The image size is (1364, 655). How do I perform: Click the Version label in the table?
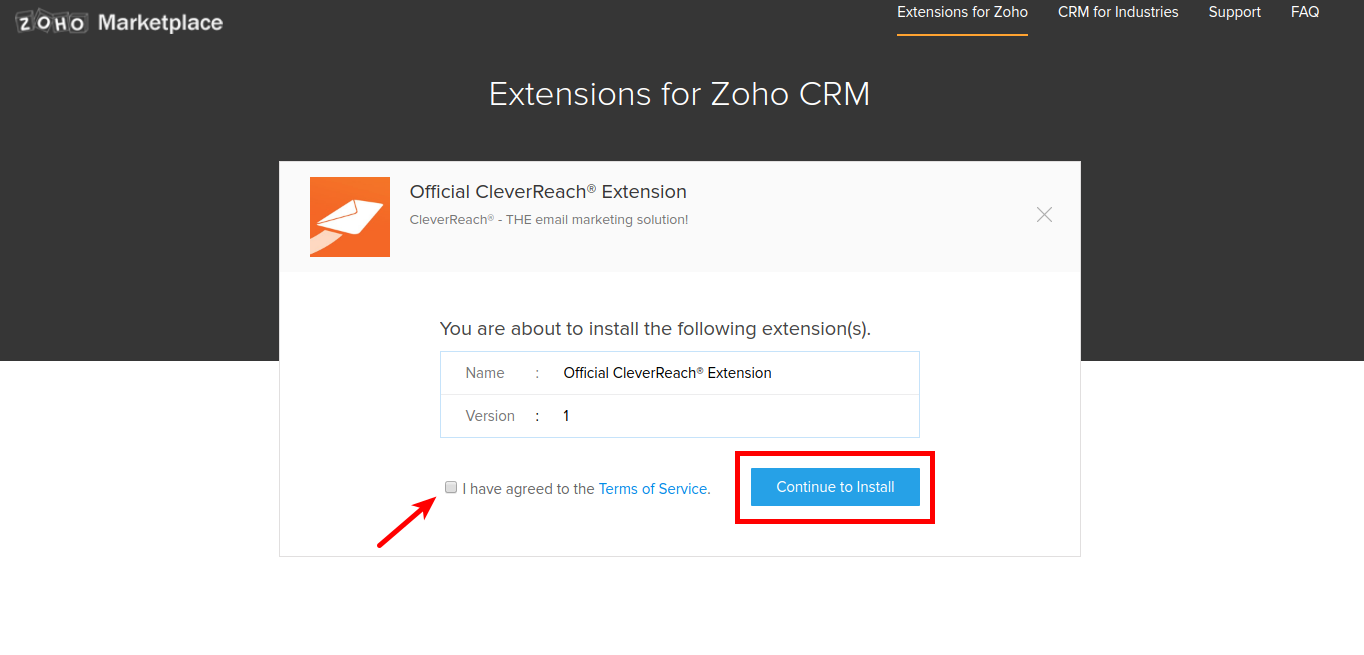(490, 416)
